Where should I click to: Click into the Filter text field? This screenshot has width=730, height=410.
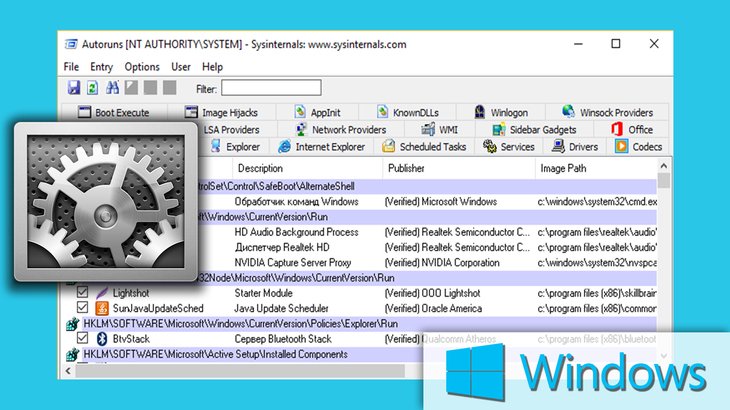(271, 88)
